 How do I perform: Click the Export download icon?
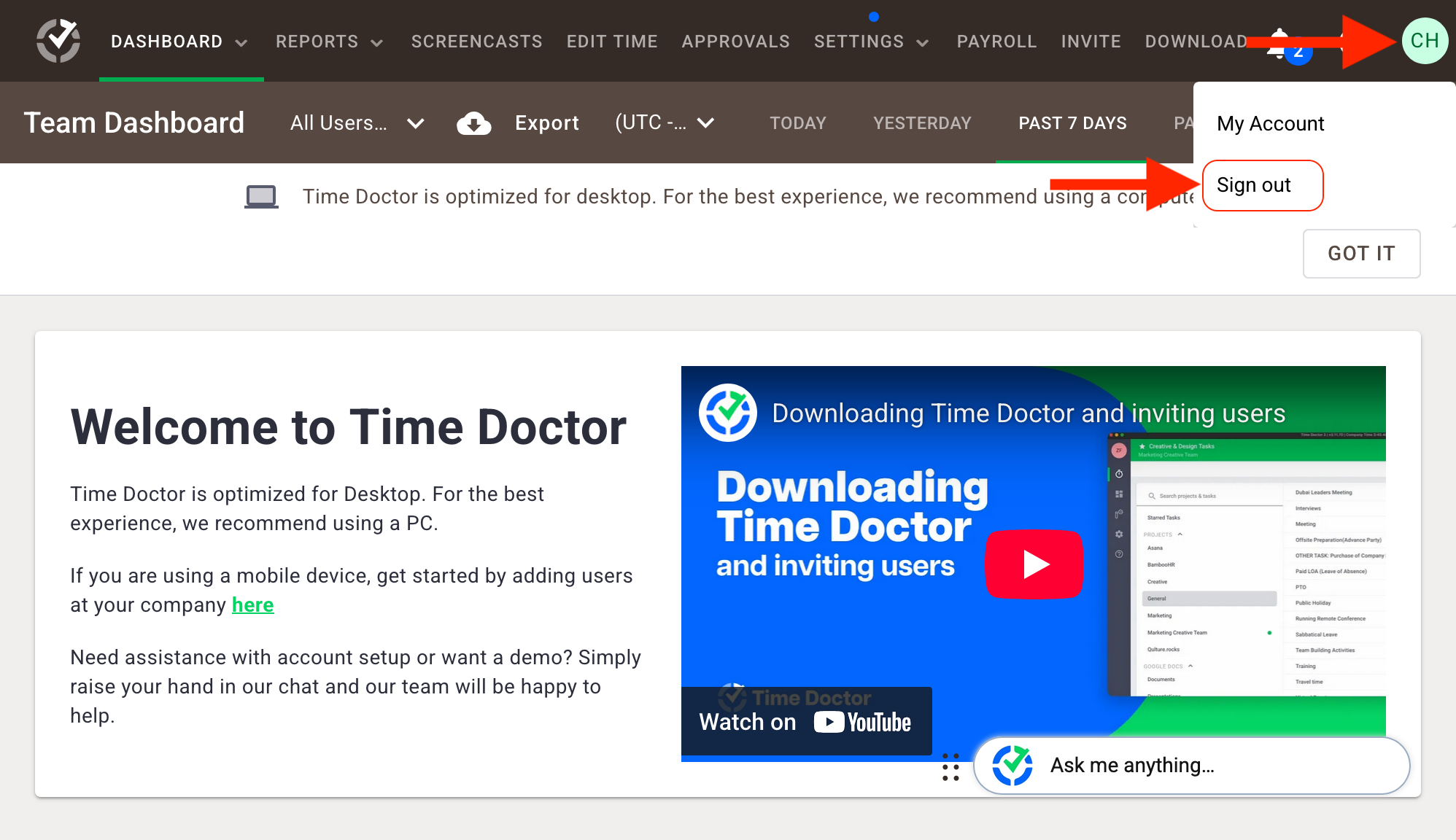(x=474, y=122)
